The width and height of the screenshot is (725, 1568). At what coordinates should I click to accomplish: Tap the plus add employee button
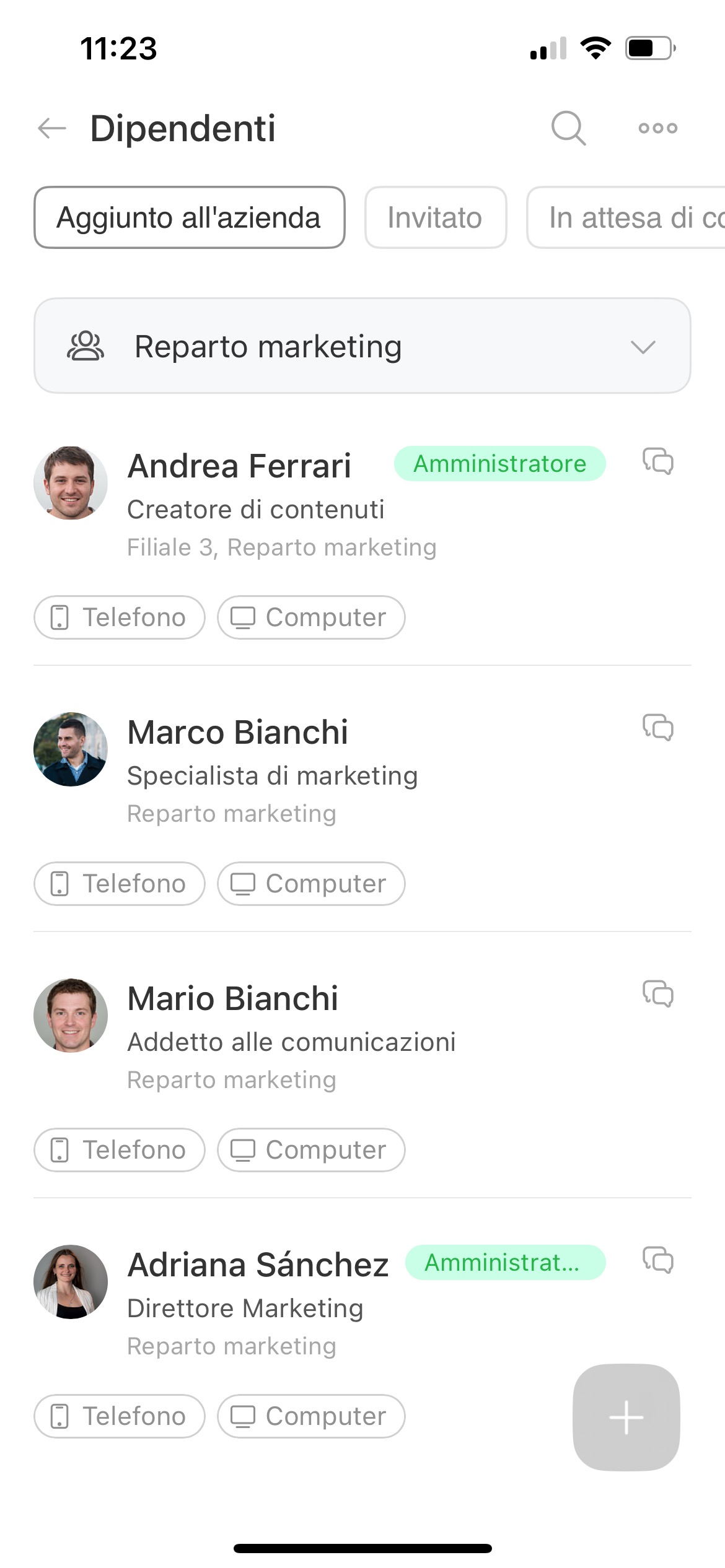coord(626,1418)
